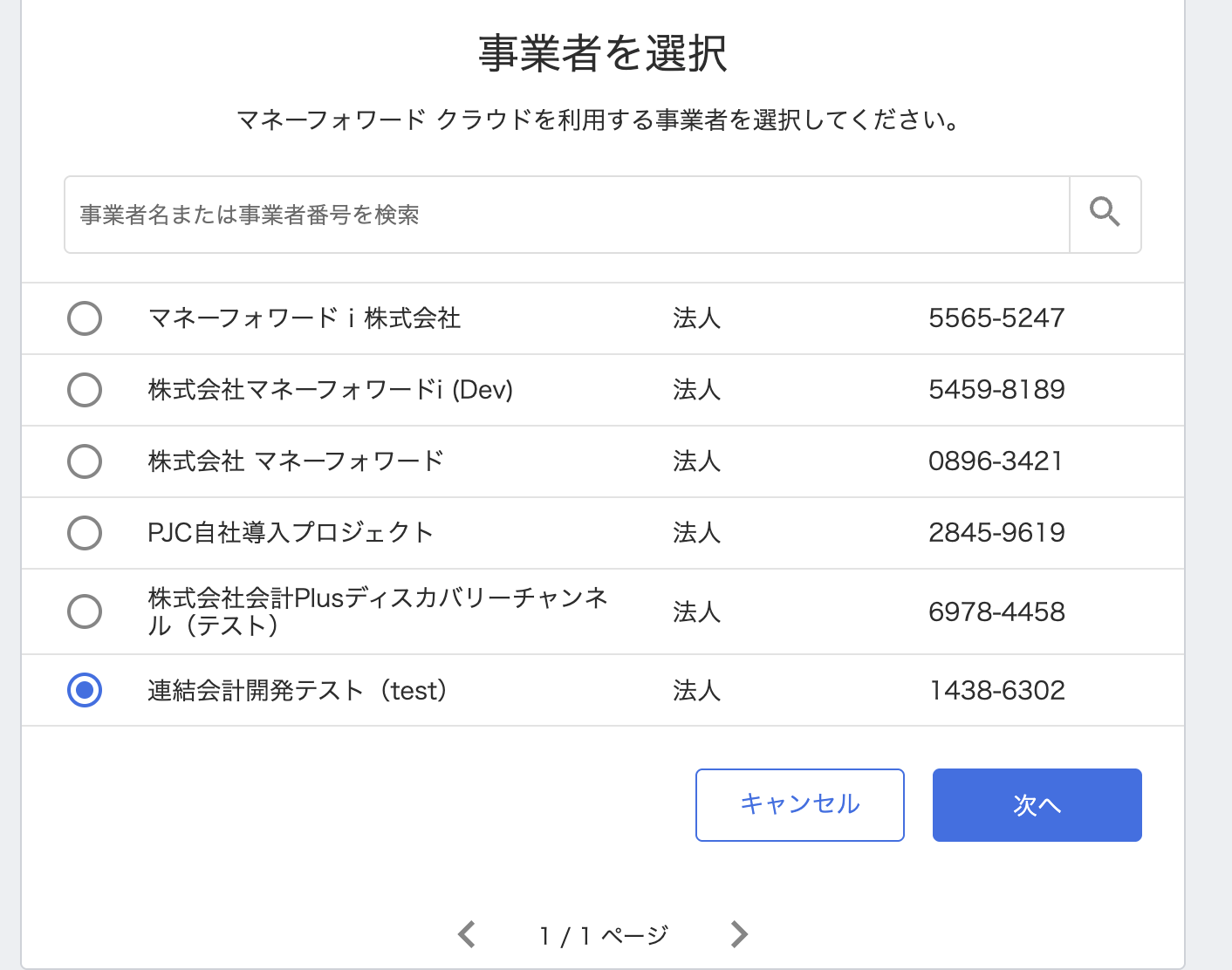Click business number 0896-3421

(x=996, y=461)
